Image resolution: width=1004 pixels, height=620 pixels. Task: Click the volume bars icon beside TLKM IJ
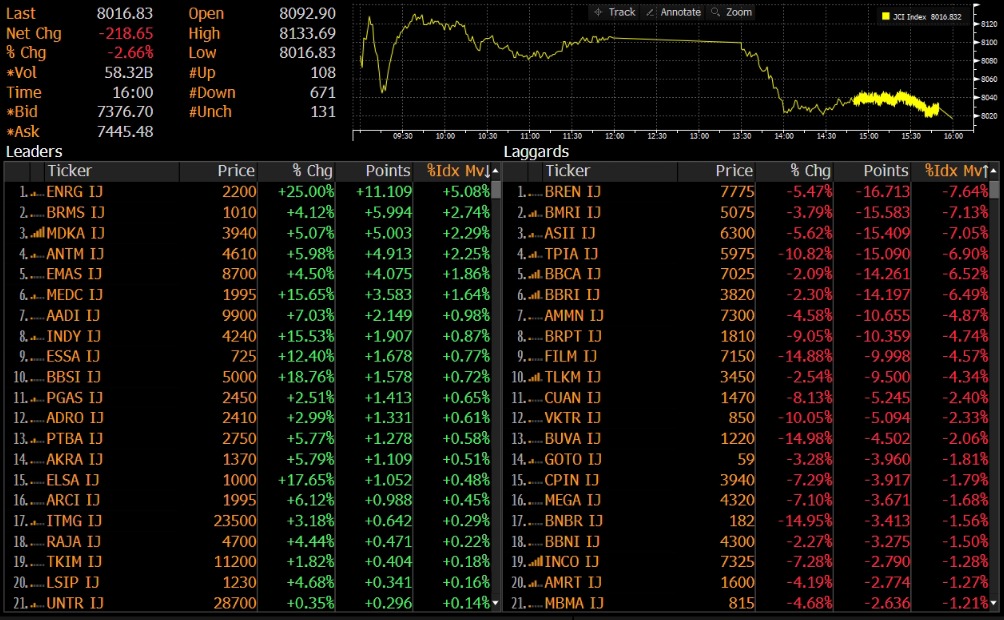coord(535,377)
